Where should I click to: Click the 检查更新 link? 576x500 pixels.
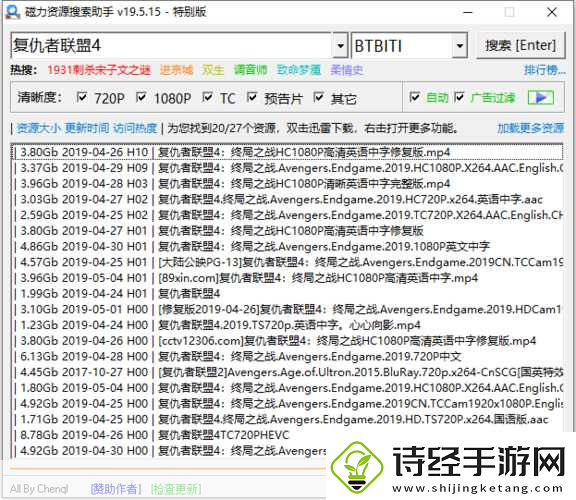[x=176, y=489]
